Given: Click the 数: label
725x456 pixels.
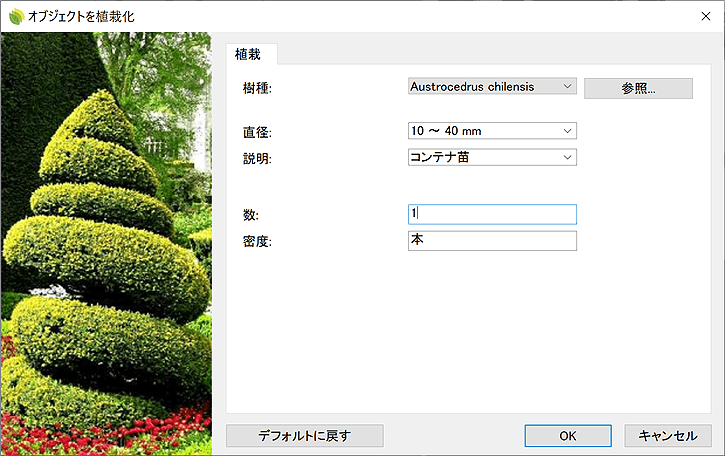Looking at the screenshot, I should [x=251, y=215].
